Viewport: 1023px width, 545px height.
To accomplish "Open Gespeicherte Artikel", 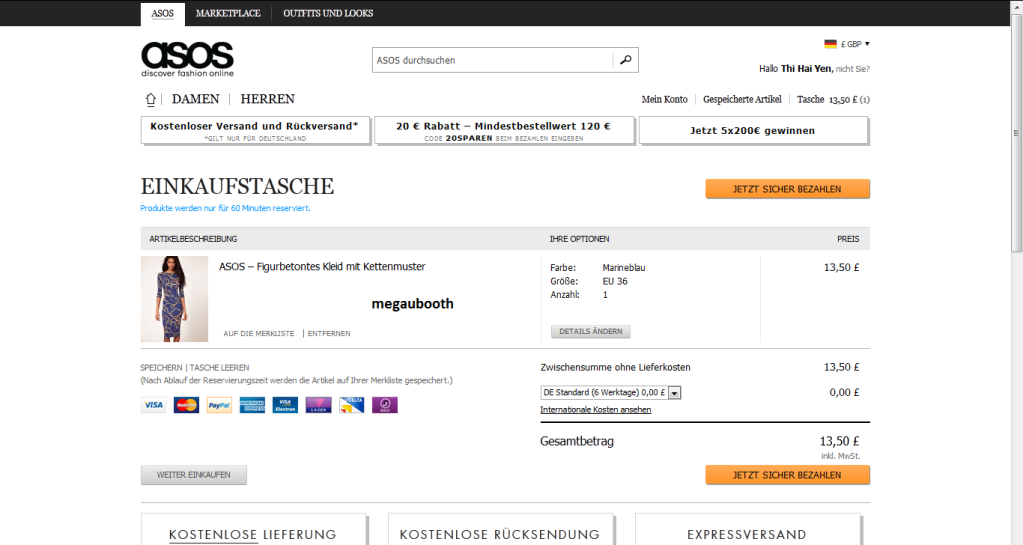I will [x=742, y=99].
